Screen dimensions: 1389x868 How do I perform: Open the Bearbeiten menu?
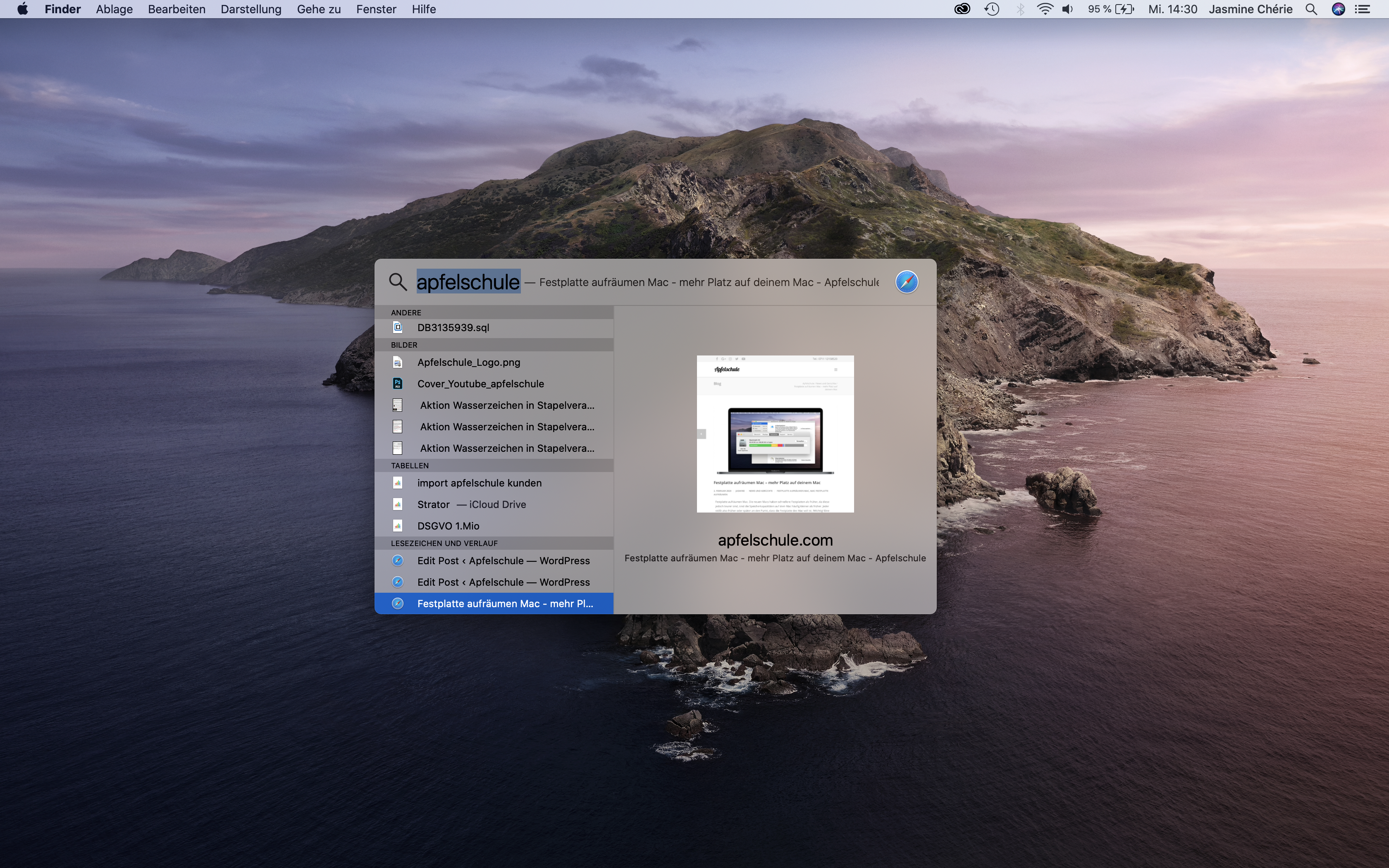pos(176,9)
